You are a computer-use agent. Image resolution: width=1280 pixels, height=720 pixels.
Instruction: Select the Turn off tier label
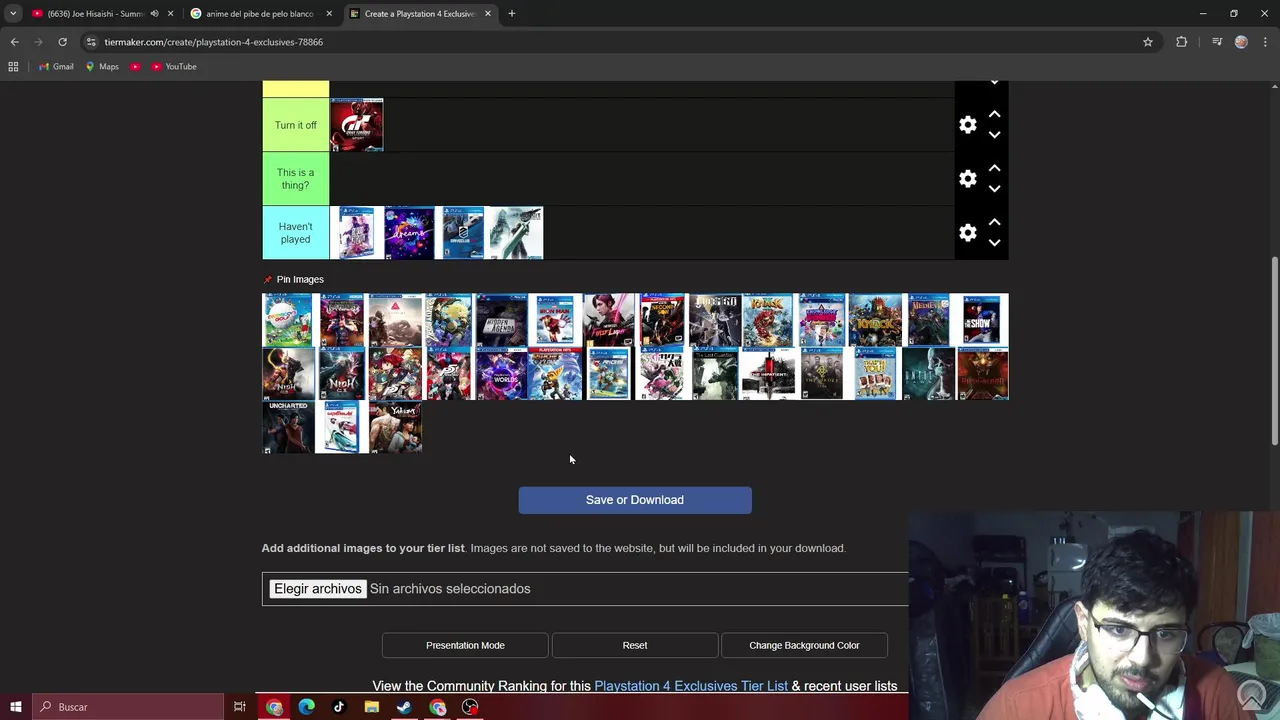click(296, 125)
